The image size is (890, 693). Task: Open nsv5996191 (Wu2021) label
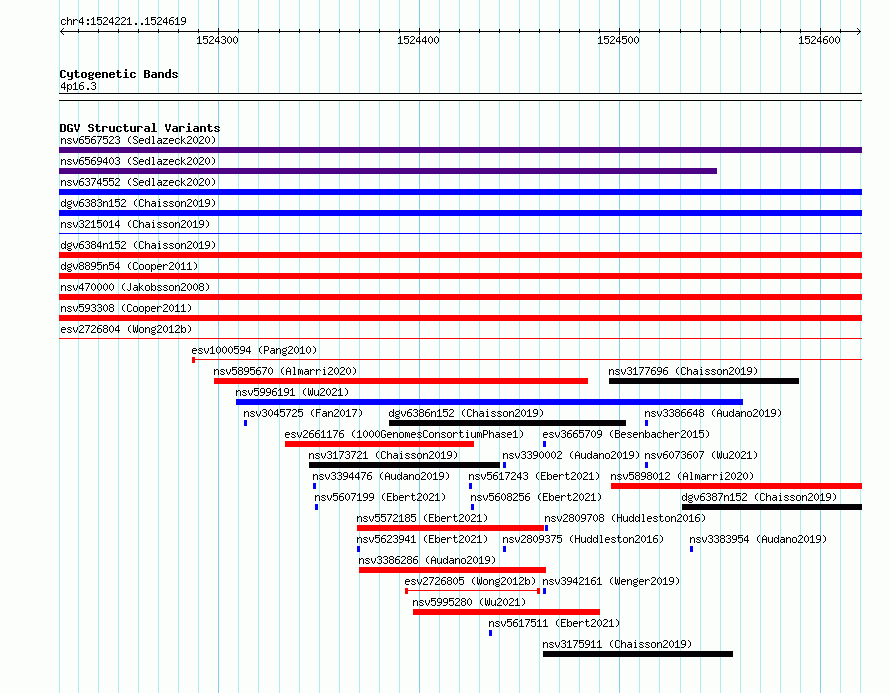coord(292,392)
